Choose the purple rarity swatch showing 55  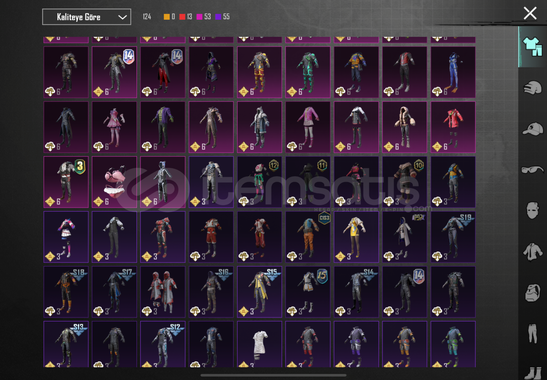[x=218, y=17]
